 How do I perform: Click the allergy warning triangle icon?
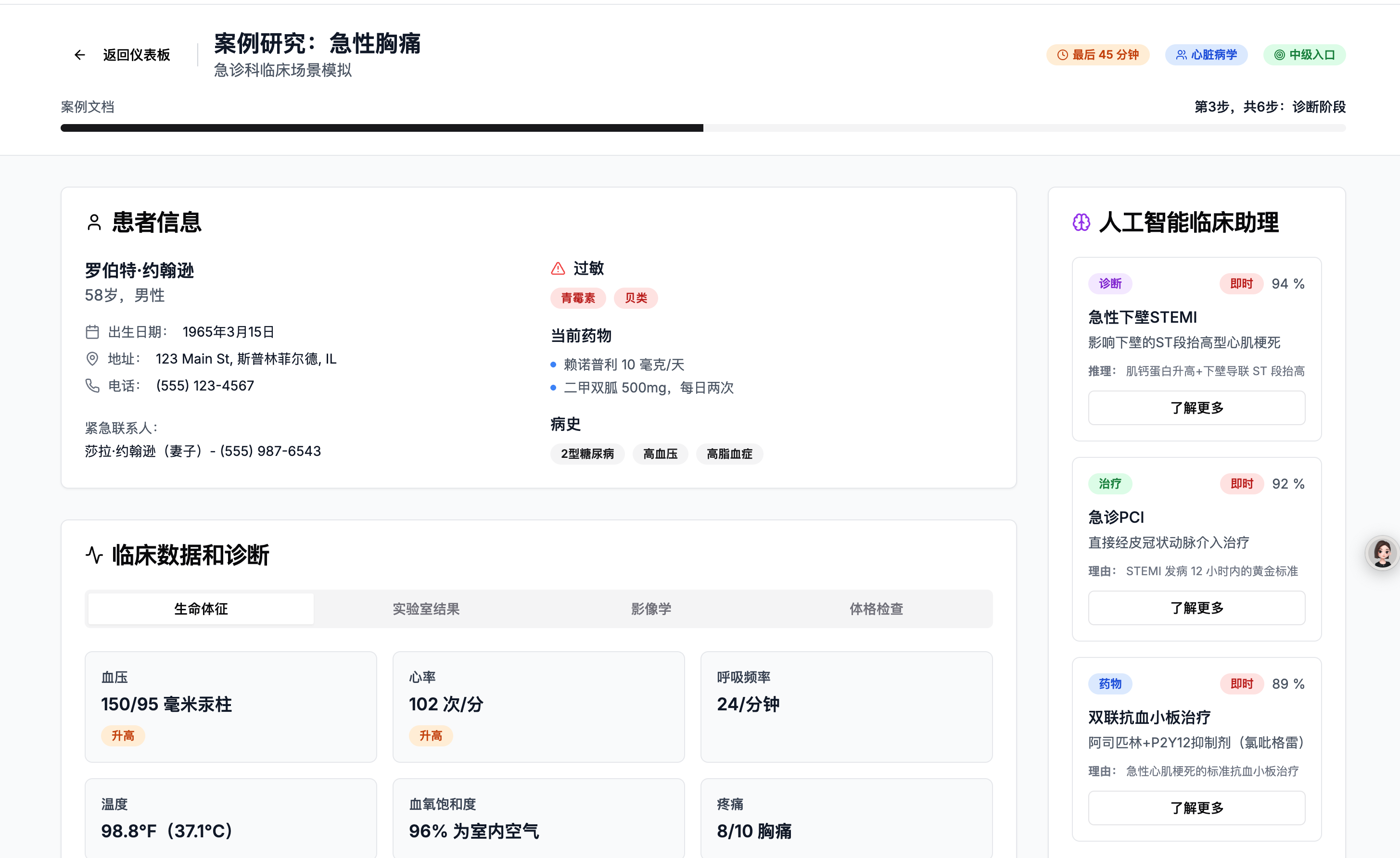click(x=558, y=268)
